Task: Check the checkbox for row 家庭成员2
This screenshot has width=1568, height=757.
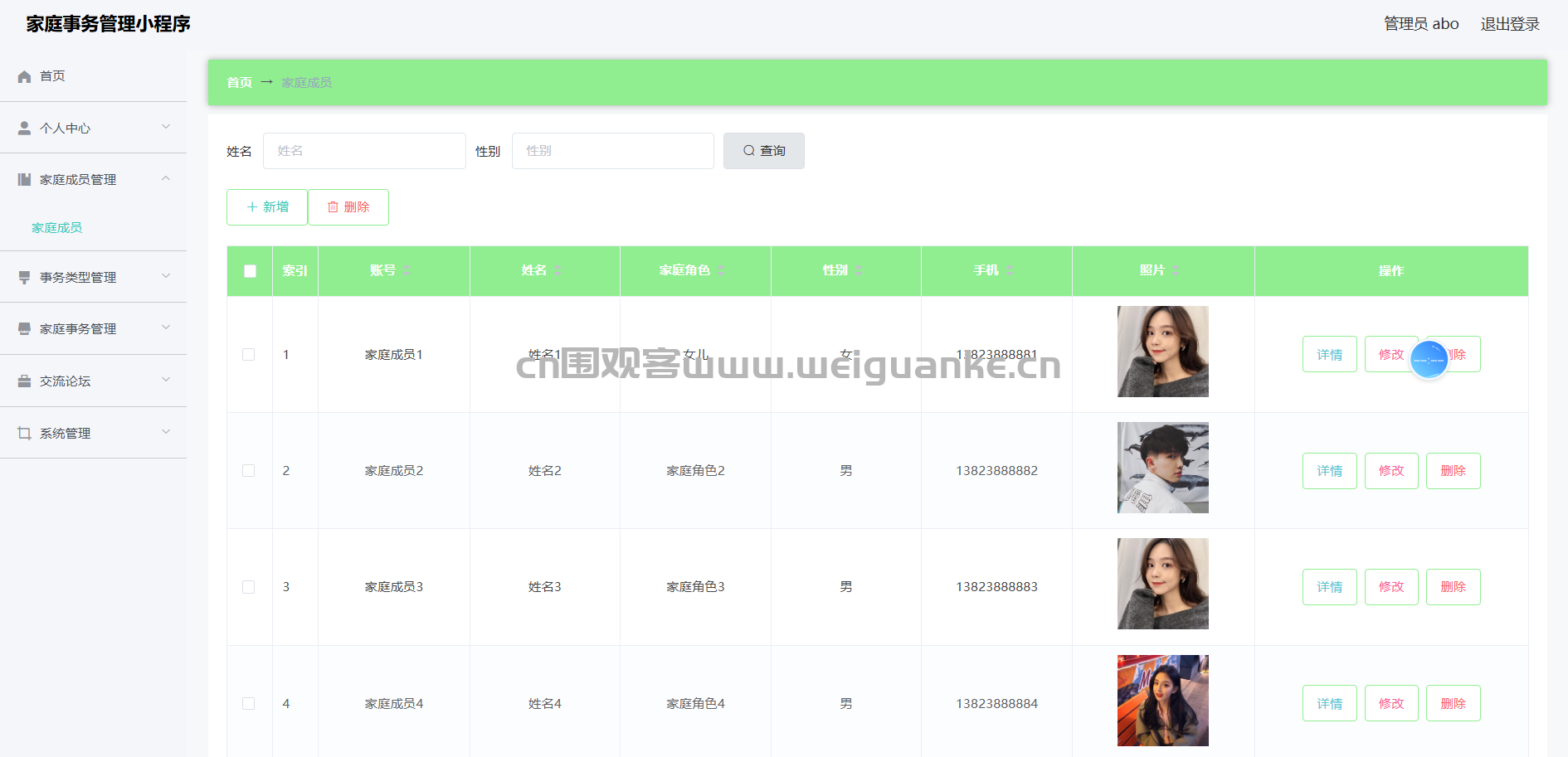Action: pos(249,470)
